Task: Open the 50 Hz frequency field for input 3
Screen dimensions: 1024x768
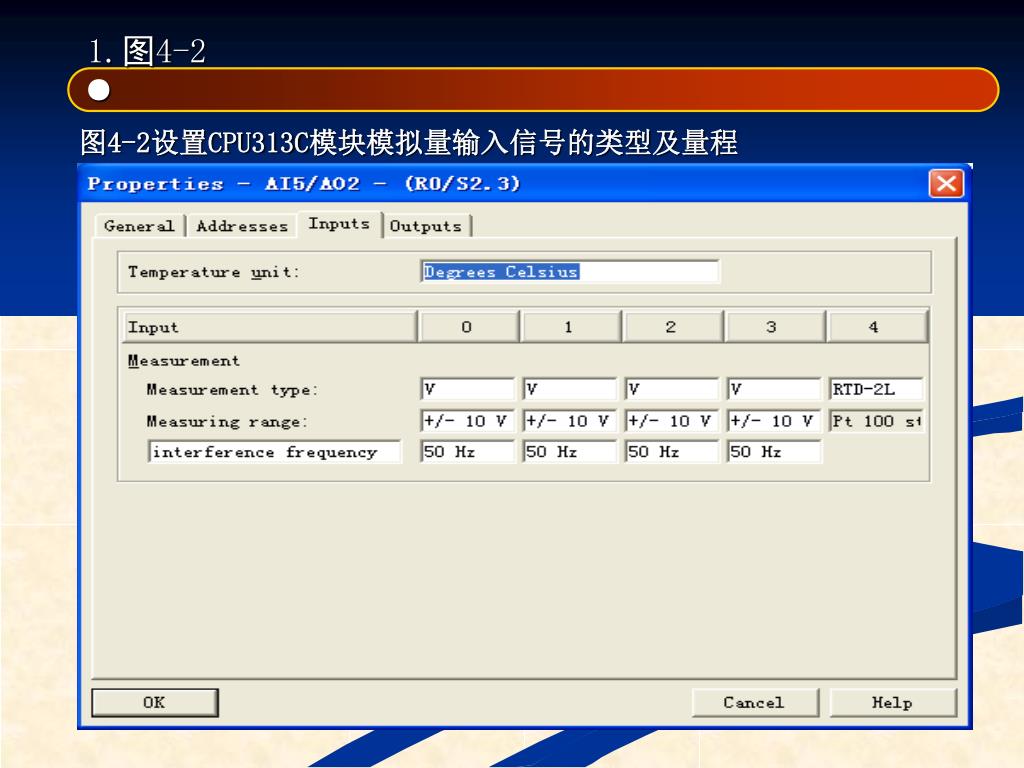Action: click(773, 452)
